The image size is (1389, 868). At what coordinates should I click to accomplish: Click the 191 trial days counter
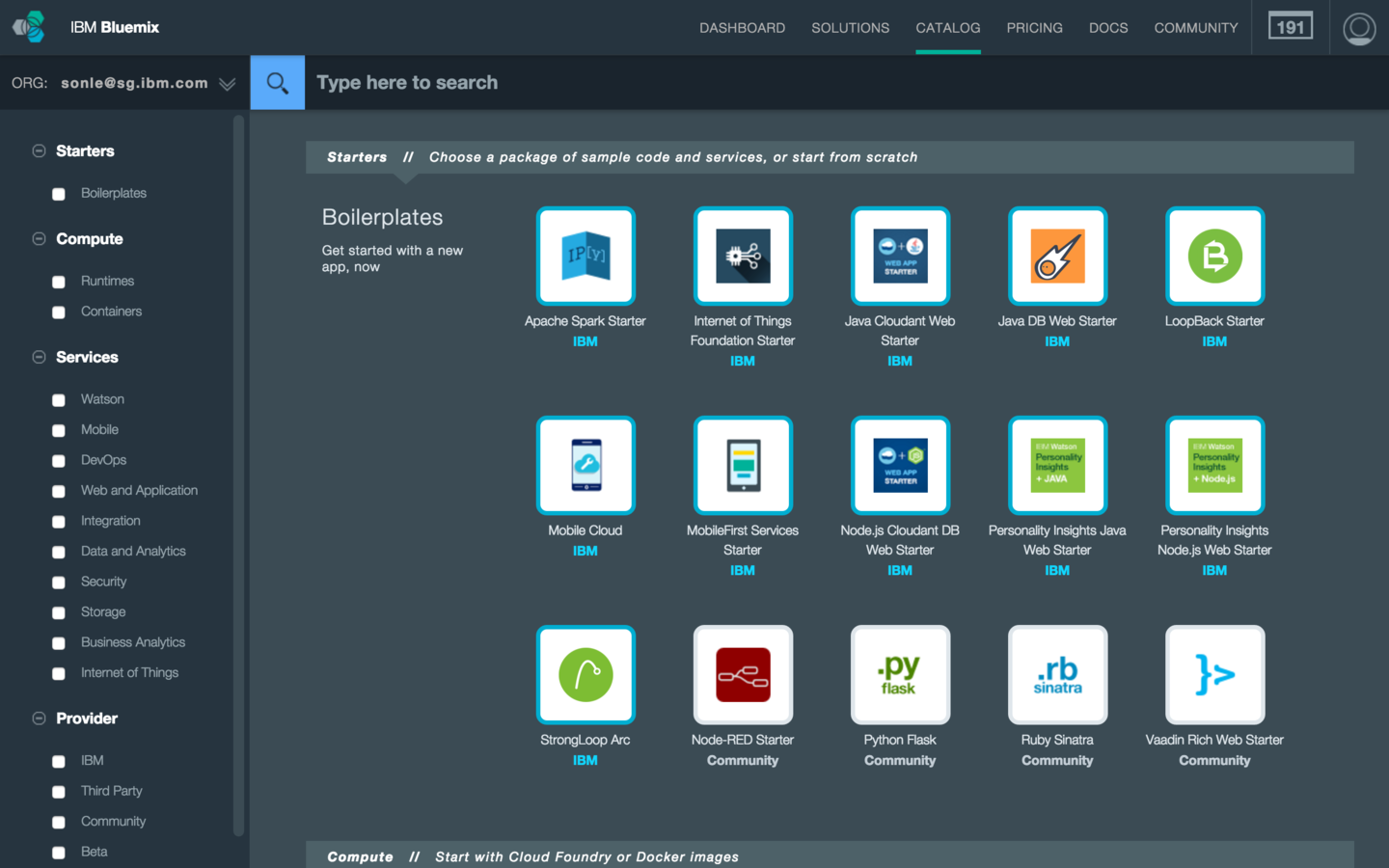(x=1291, y=27)
